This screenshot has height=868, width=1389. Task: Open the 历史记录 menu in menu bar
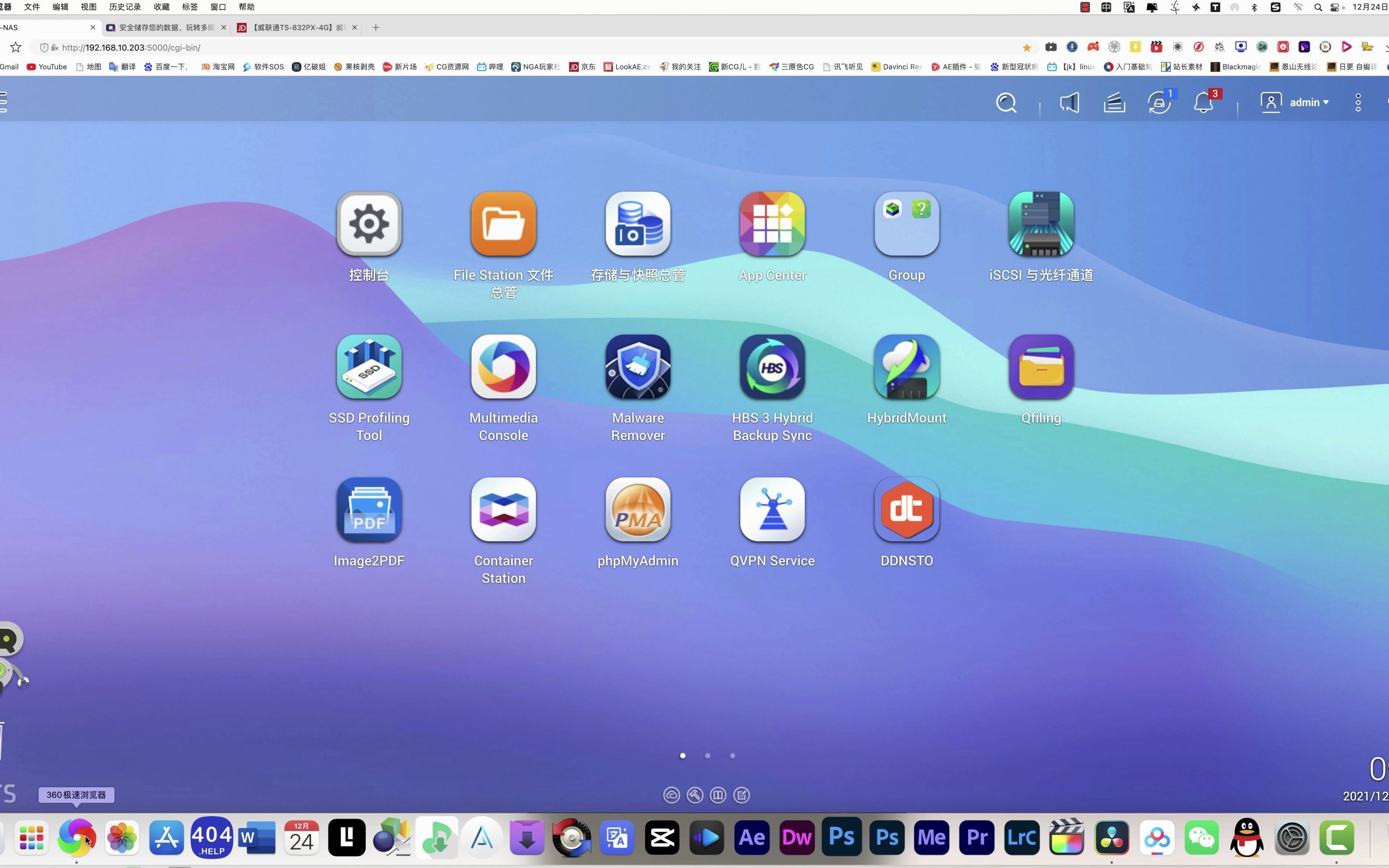click(125, 7)
